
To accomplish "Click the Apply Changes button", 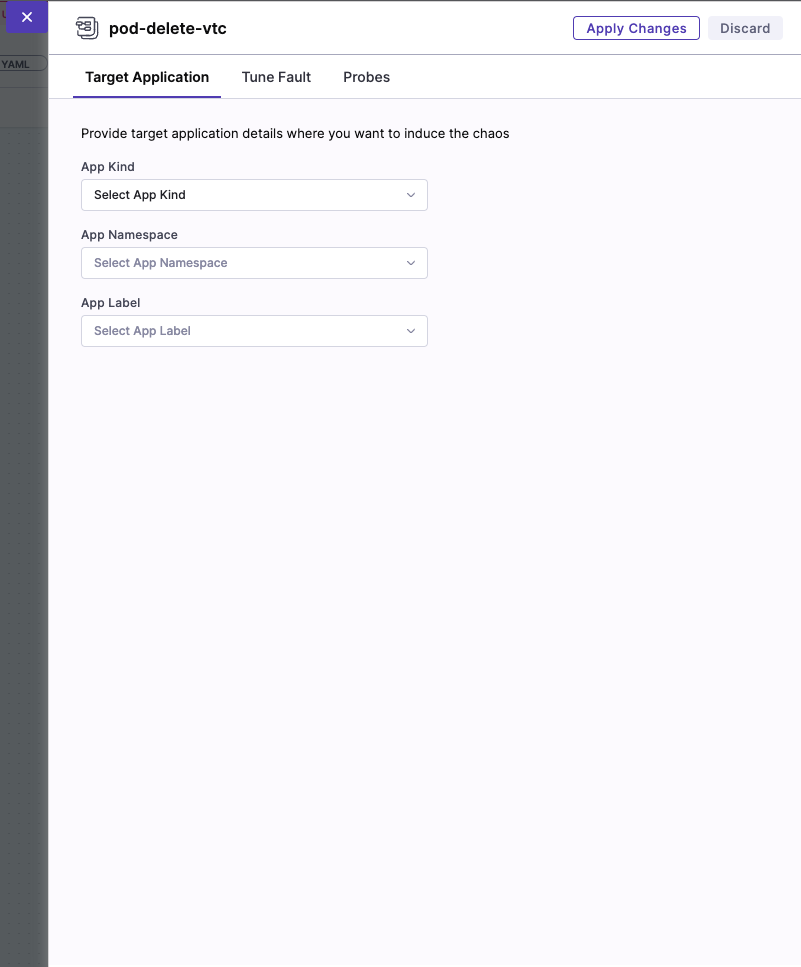I will click(x=636, y=28).
